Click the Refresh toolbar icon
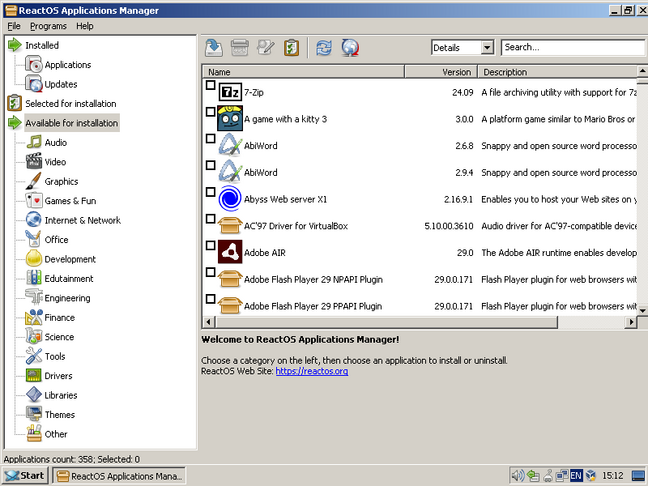This screenshot has width=648, height=486. pos(324,48)
